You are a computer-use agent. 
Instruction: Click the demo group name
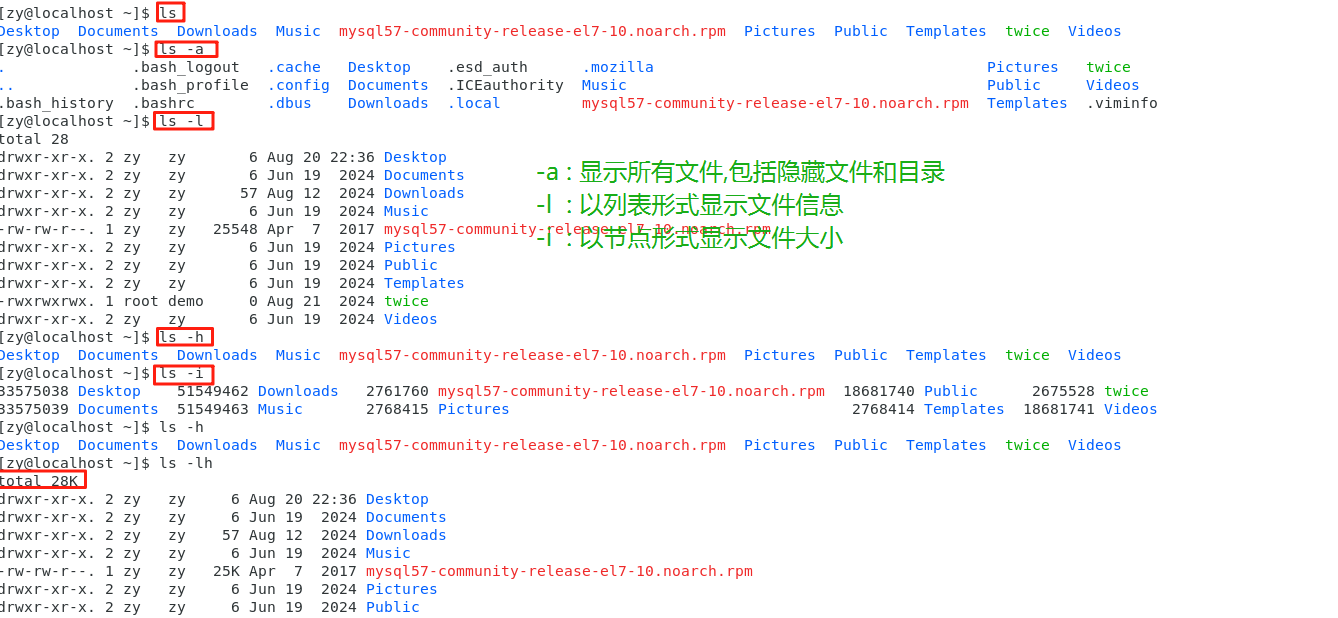pos(186,301)
